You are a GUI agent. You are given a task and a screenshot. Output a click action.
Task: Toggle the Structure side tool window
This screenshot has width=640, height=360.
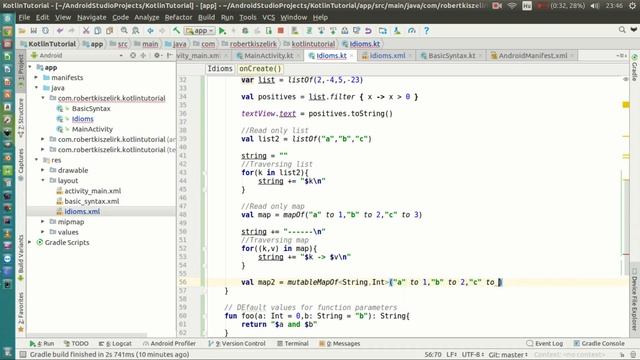21,118
